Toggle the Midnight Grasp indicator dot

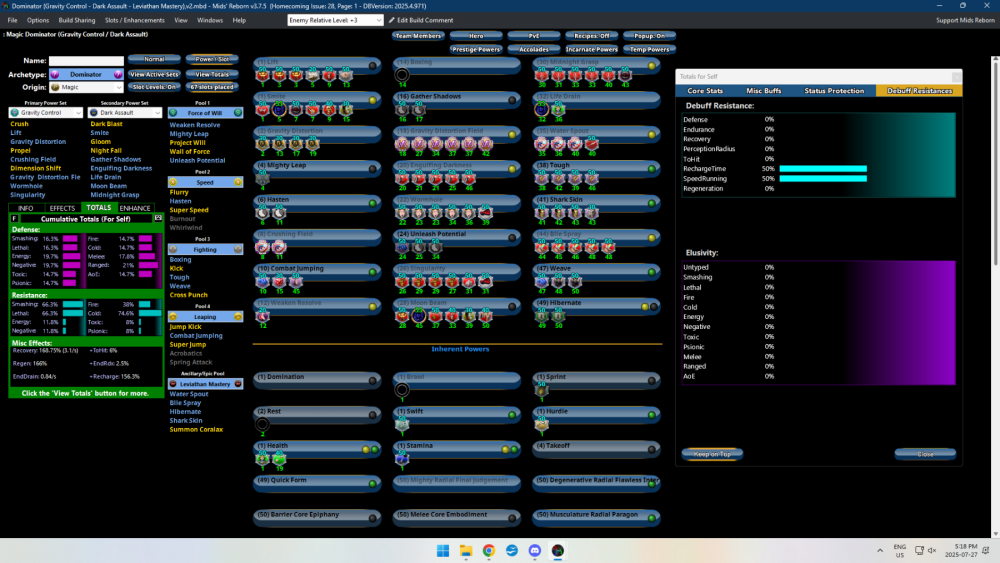pyautogui.click(x=651, y=66)
